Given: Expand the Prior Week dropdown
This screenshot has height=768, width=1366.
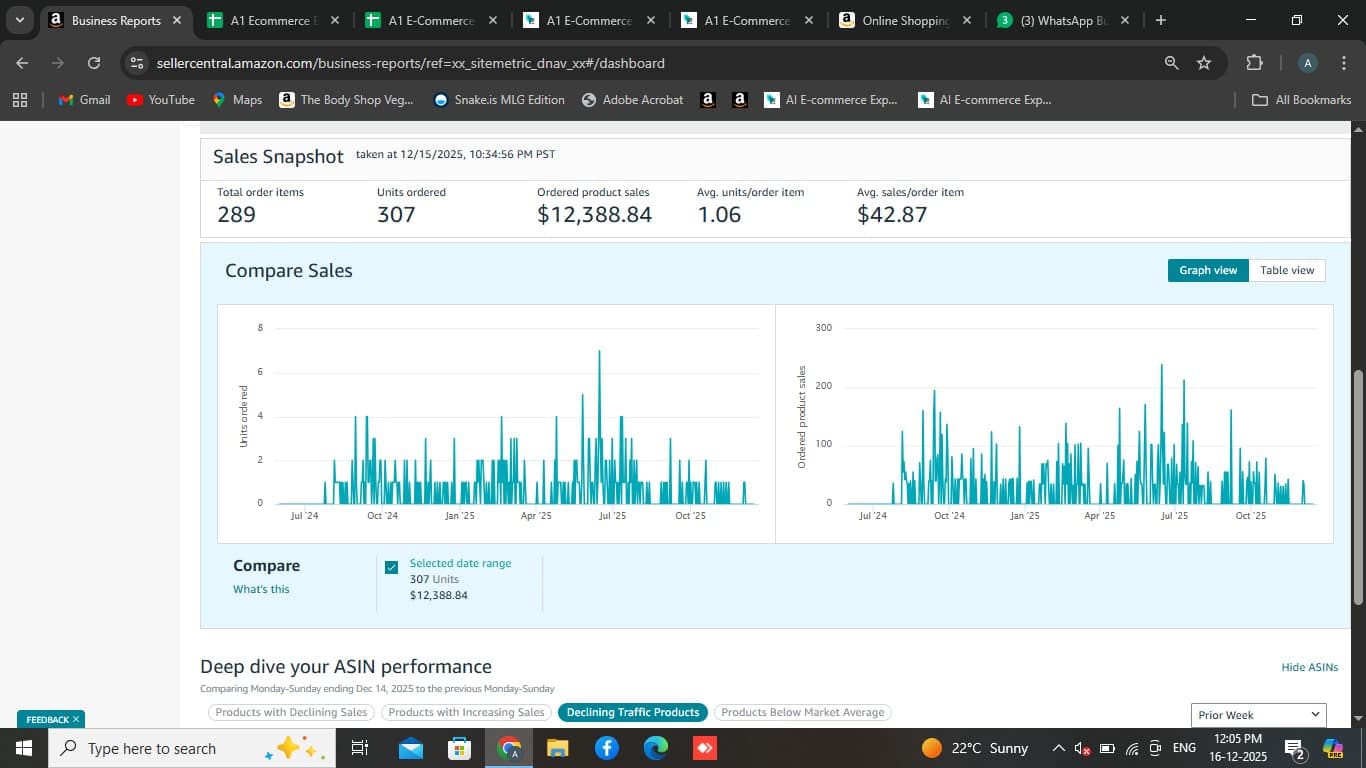Looking at the screenshot, I should [1259, 715].
